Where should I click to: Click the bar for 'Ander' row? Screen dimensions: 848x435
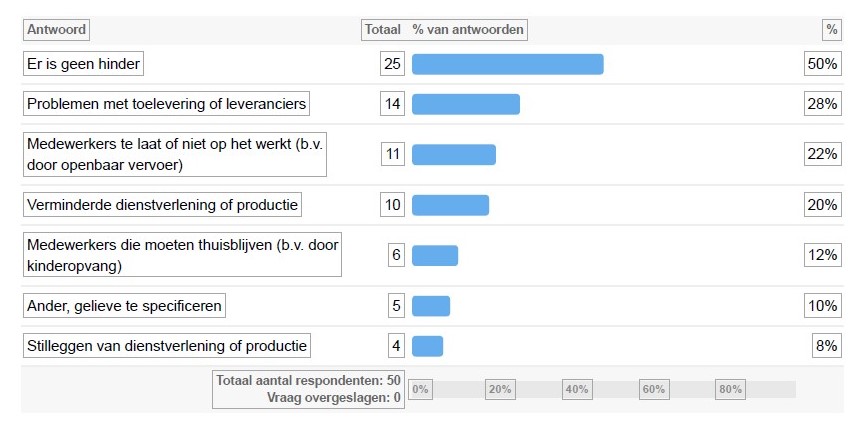pyautogui.click(x=431, y=306)
